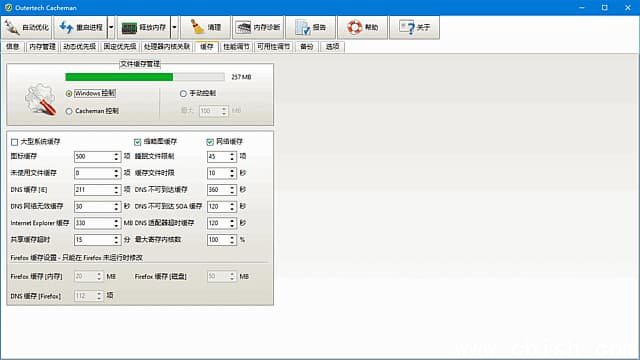Open the 备份 backup tab
The image size is (640, 360).
(x=307, y=47)
